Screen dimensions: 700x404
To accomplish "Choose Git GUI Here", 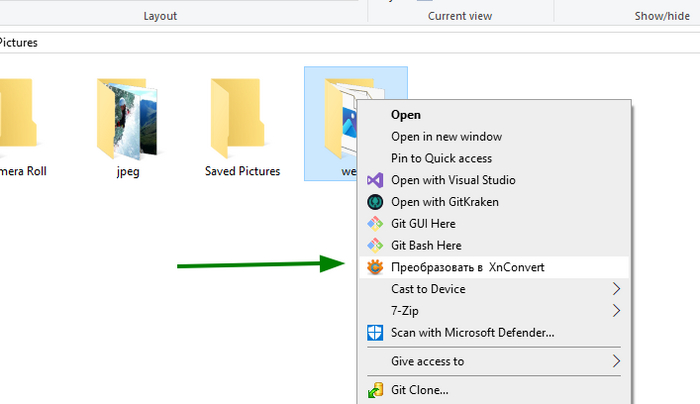I will click(x=426, y=224).
